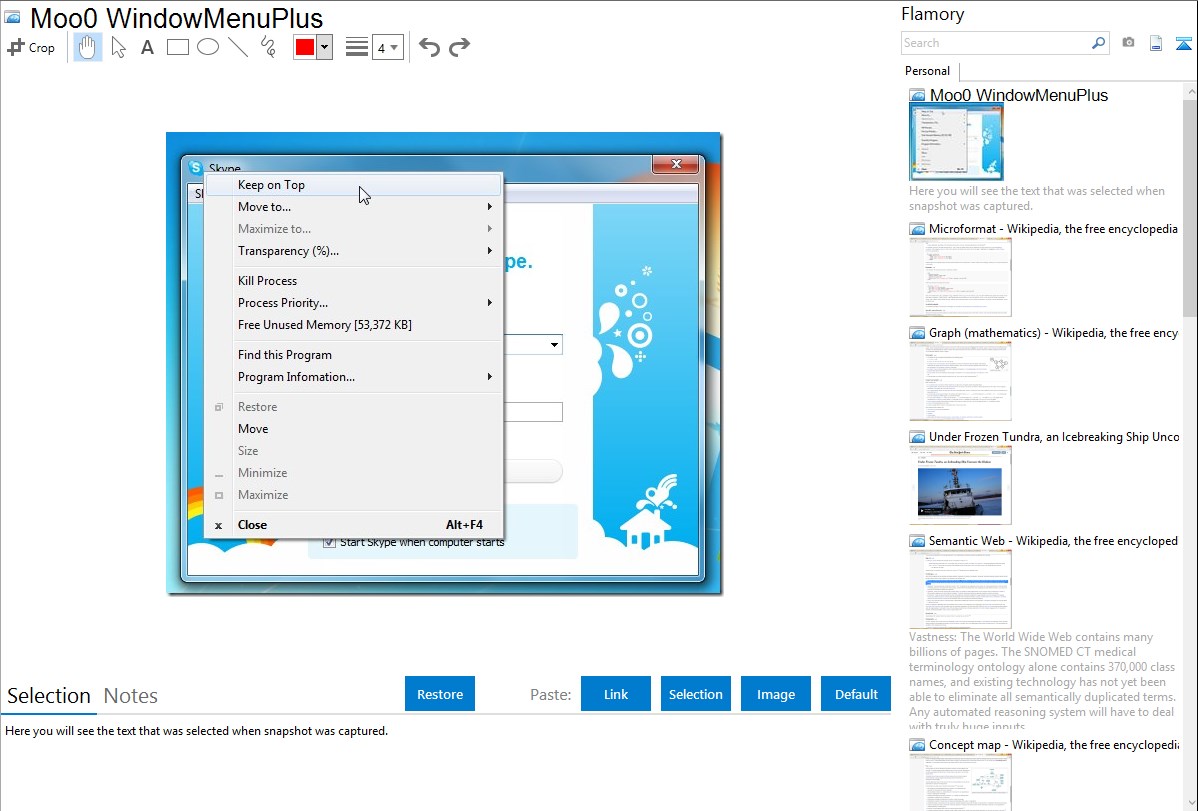
Task: Click the red color swatch
Action: pos(305,47)
